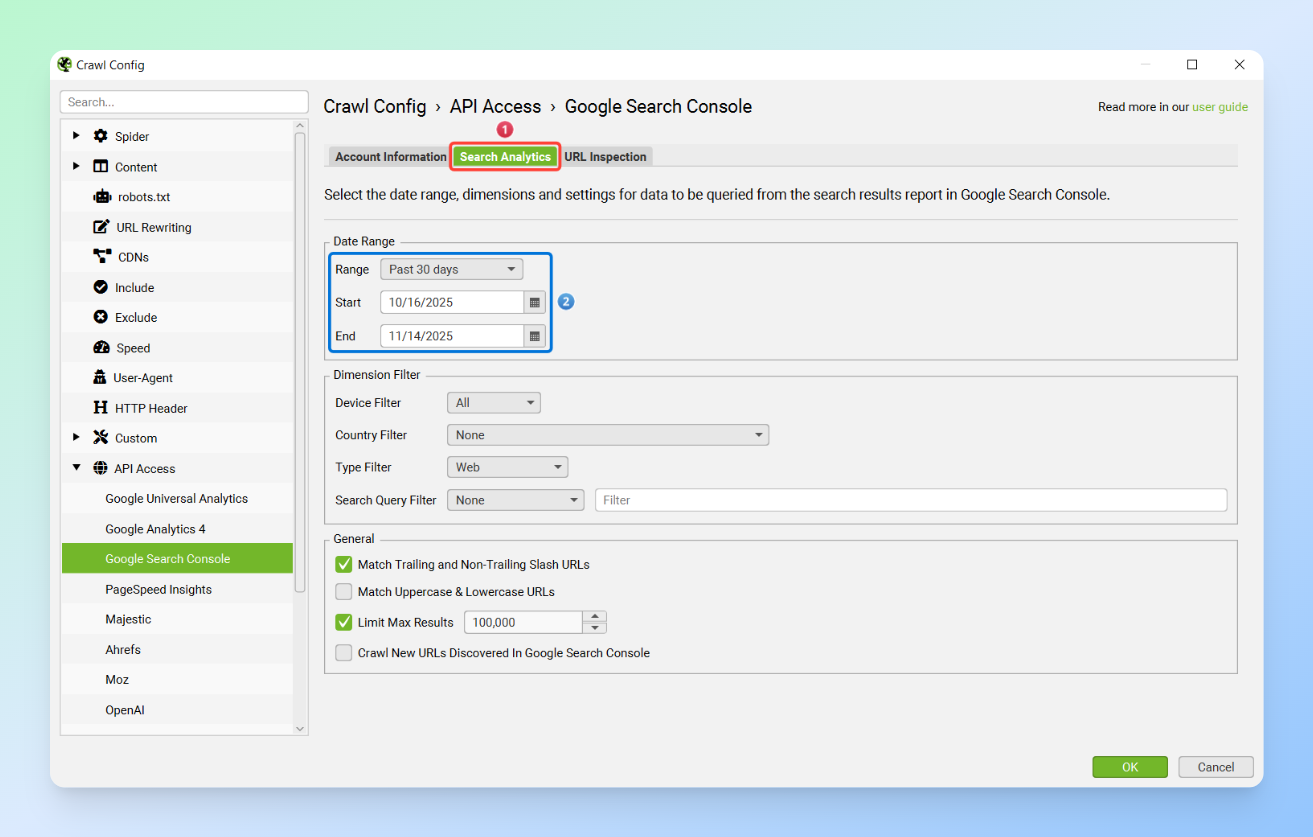Enable Crawl New URLs Discovered checkbox
The image size is (1313, 837).
[344, 653]
